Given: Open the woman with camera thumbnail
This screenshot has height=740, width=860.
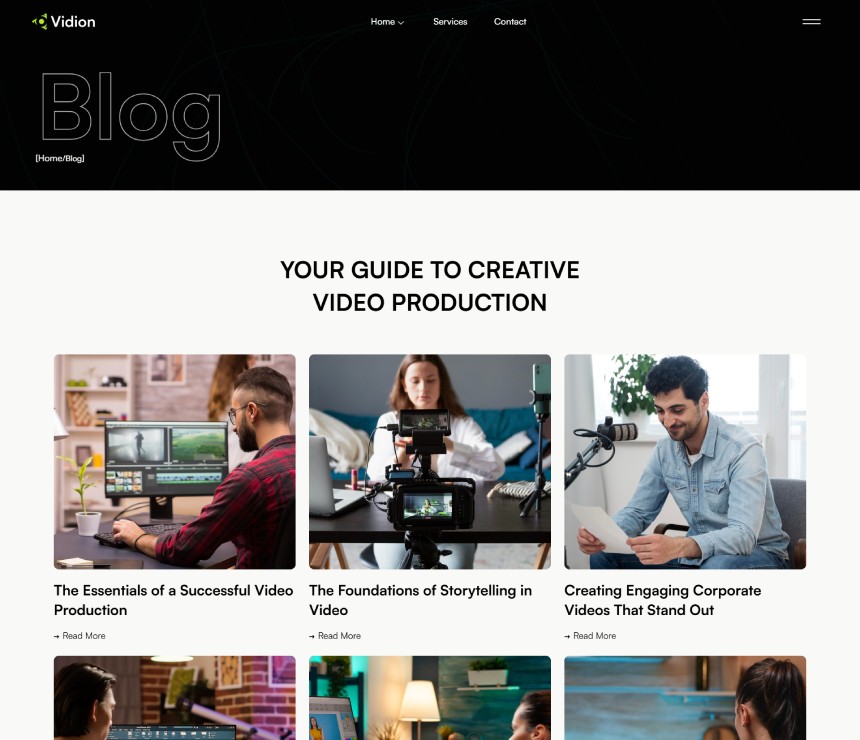Looking at the screenshot, I should tap(429, 461).
